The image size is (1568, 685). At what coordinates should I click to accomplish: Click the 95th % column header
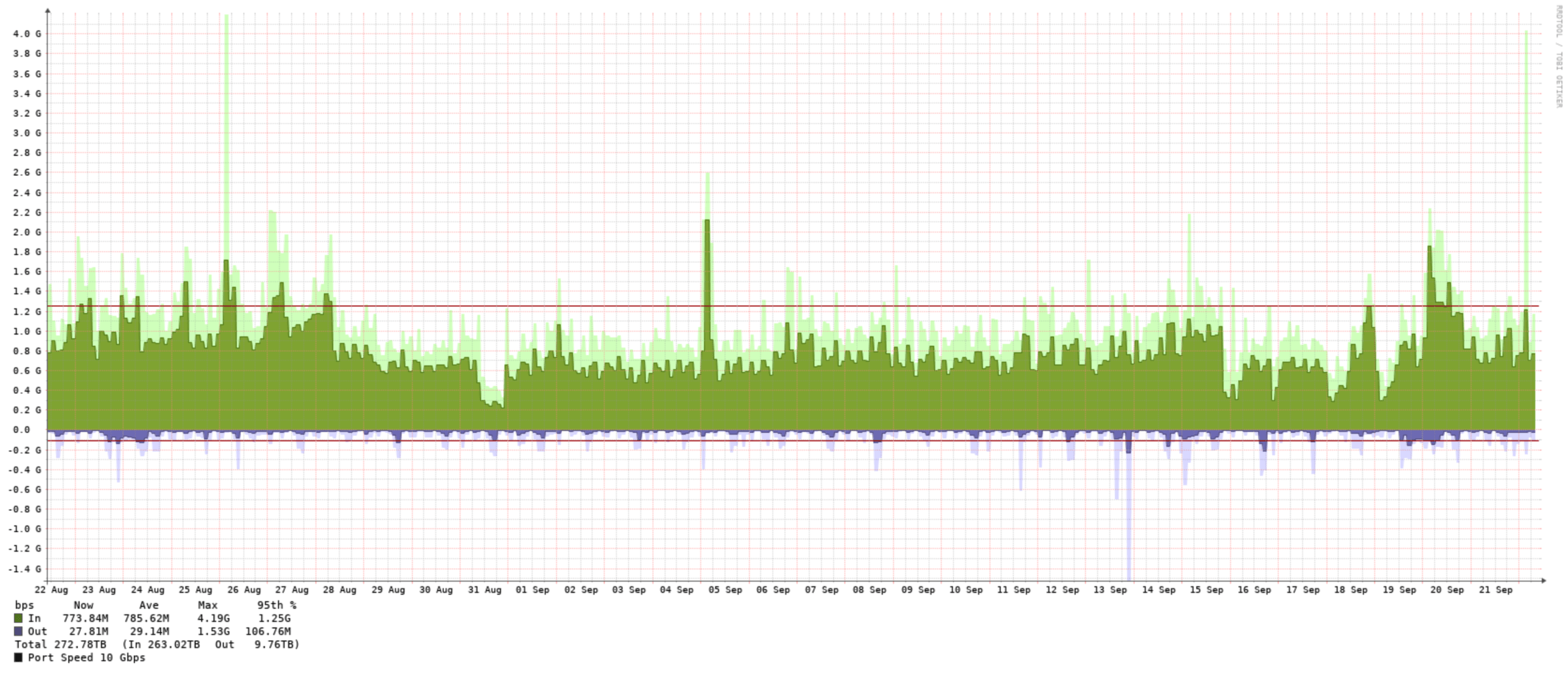click(x=276, y=605)
